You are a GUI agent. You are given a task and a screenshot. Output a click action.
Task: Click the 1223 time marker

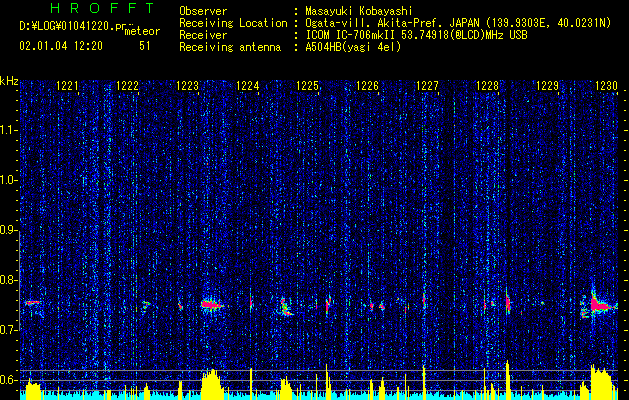[x=187, y=86]
